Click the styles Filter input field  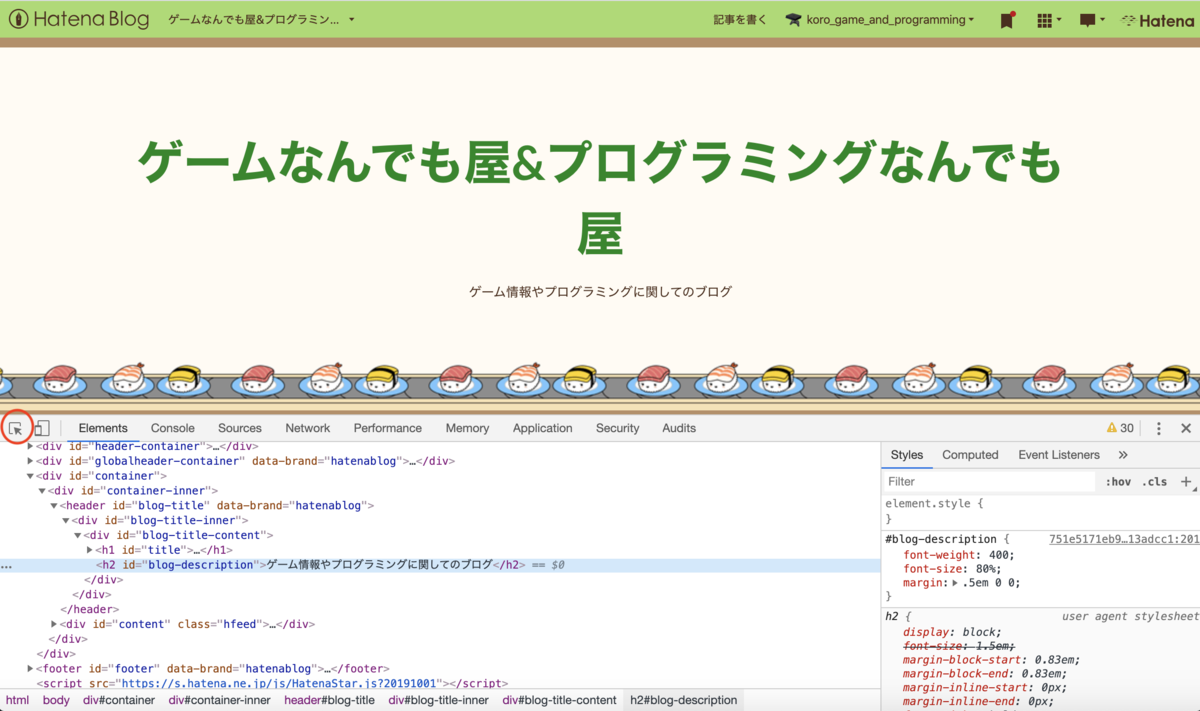tap(990, 481)
